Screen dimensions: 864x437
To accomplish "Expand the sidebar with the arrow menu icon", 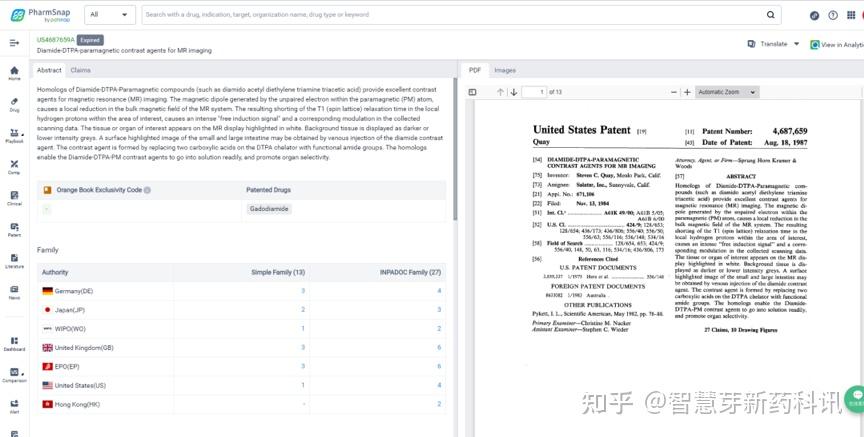I will pos(14,43).
